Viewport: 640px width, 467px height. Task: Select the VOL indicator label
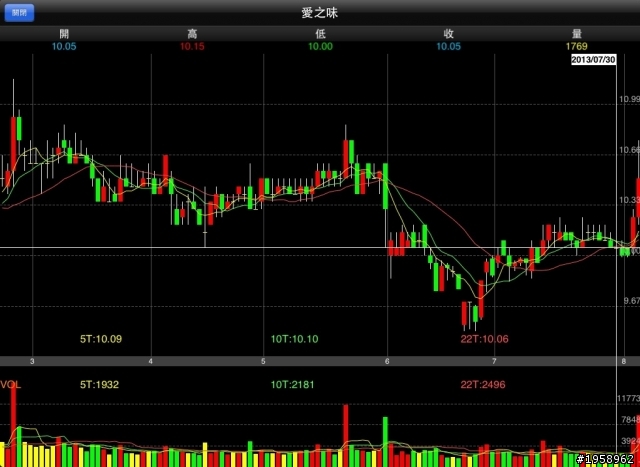(x=11, y=385)
